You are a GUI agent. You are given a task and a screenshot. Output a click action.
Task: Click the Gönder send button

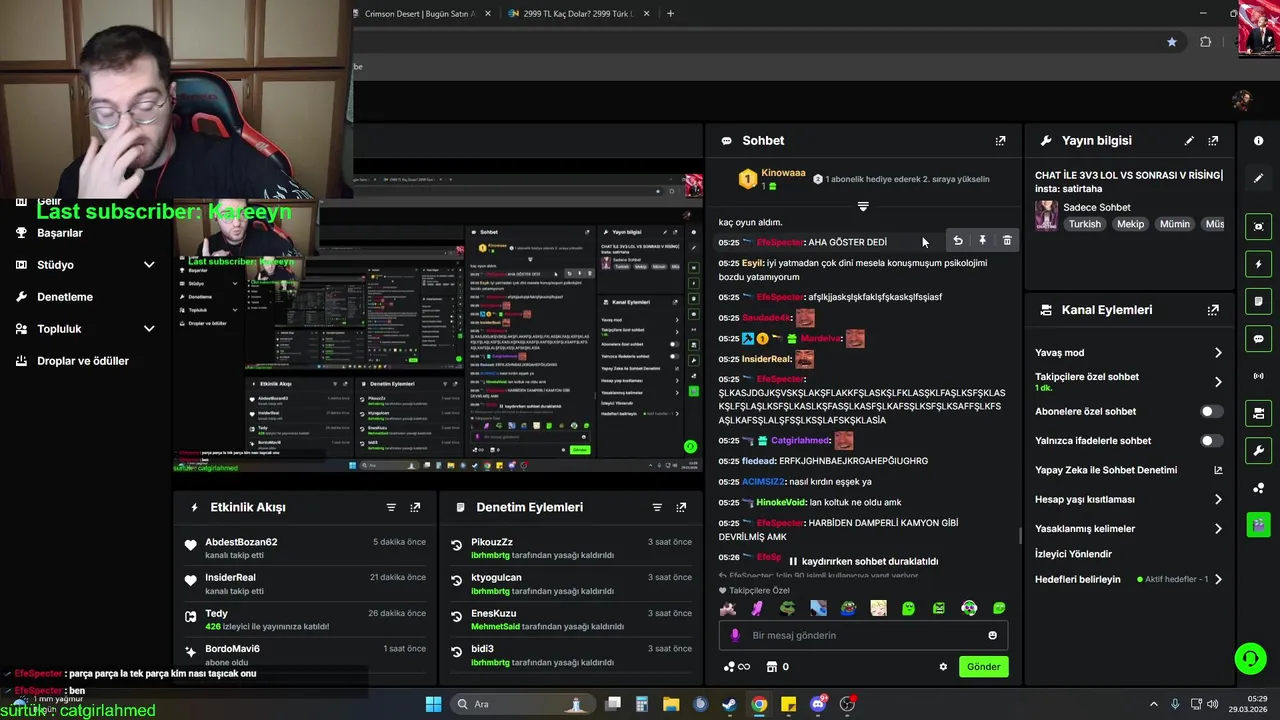(983, 667)
